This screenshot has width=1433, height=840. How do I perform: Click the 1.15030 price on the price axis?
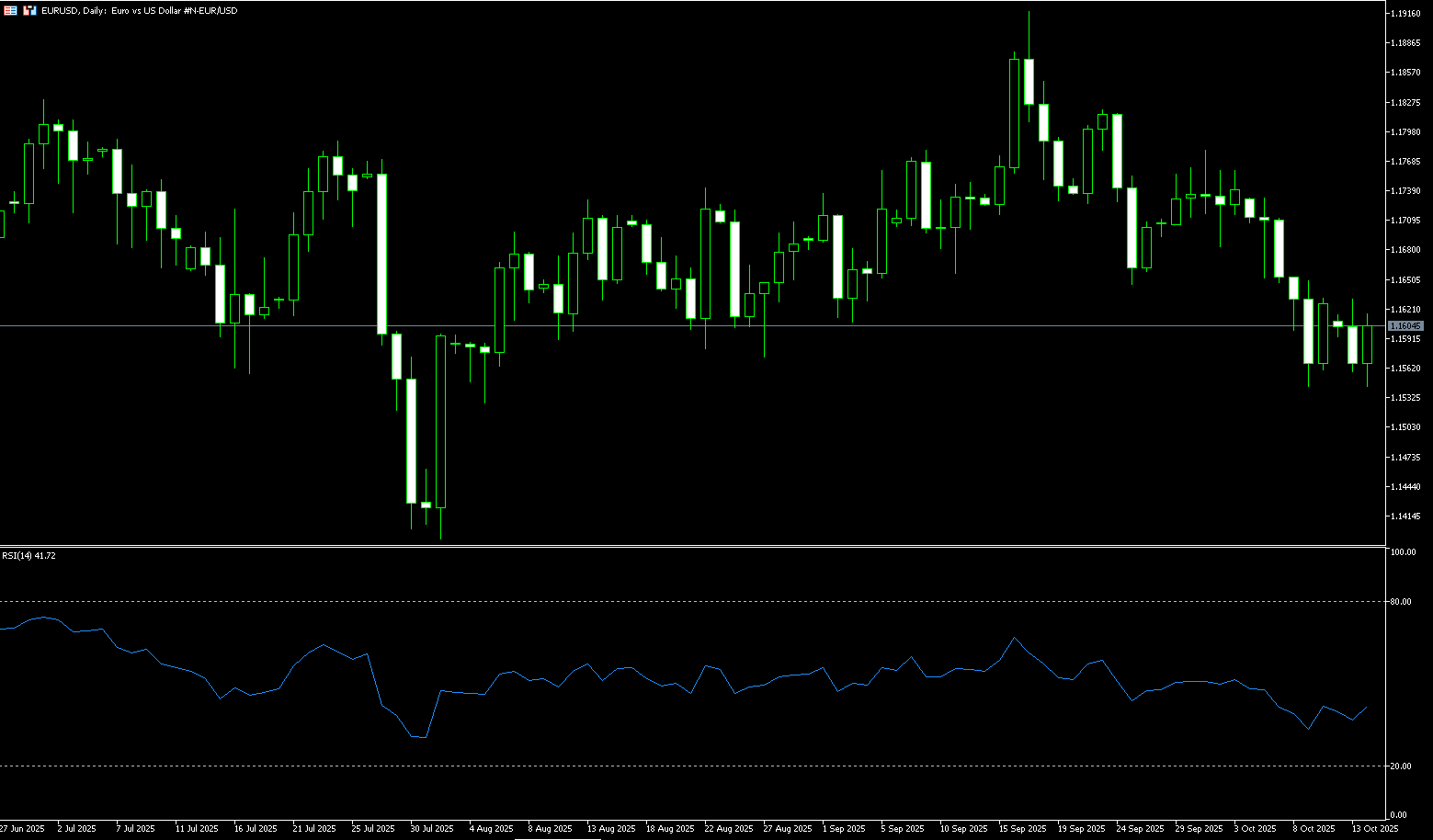(1405, 427)
